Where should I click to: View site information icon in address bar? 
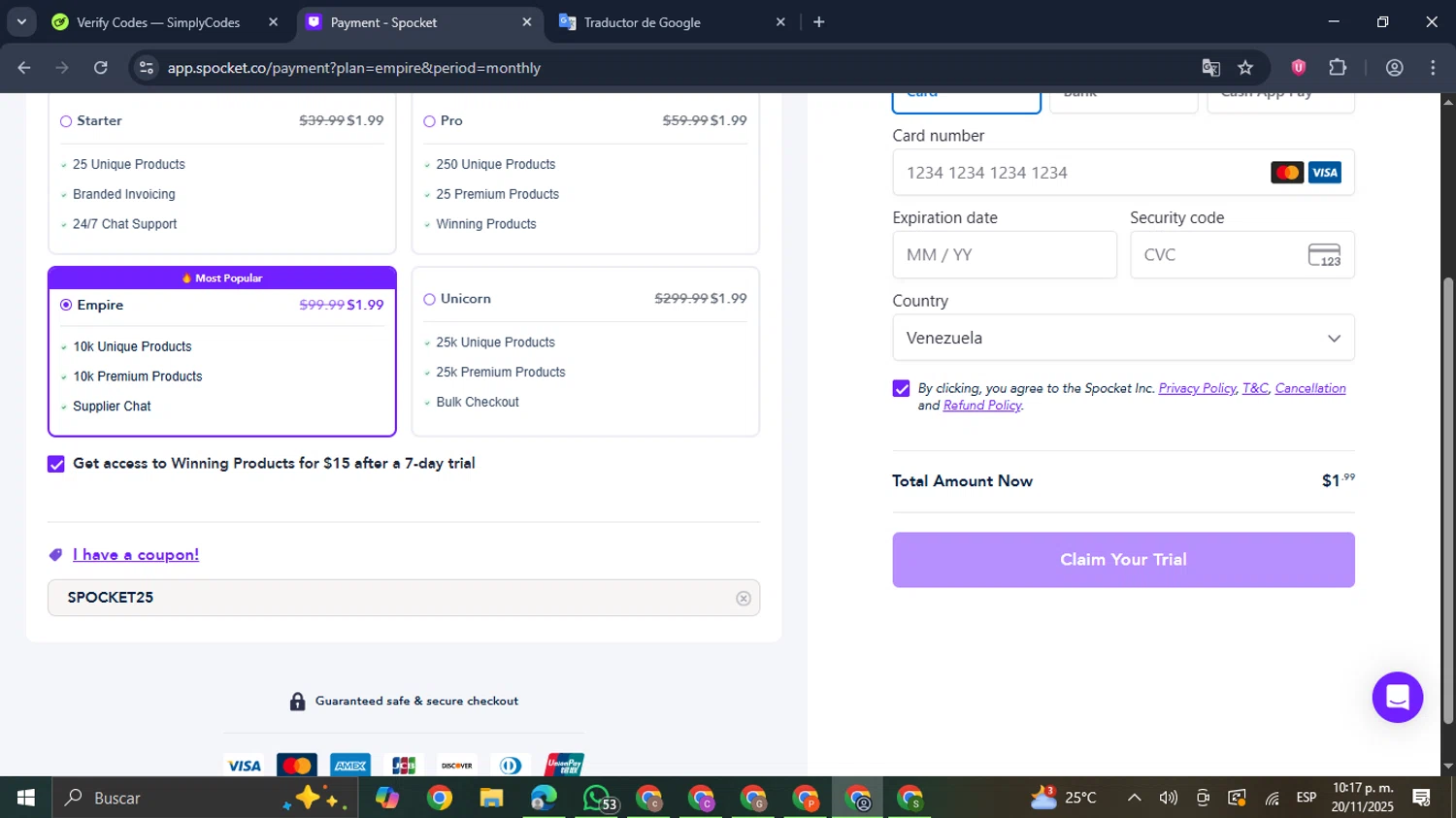[x=147, y=68]
